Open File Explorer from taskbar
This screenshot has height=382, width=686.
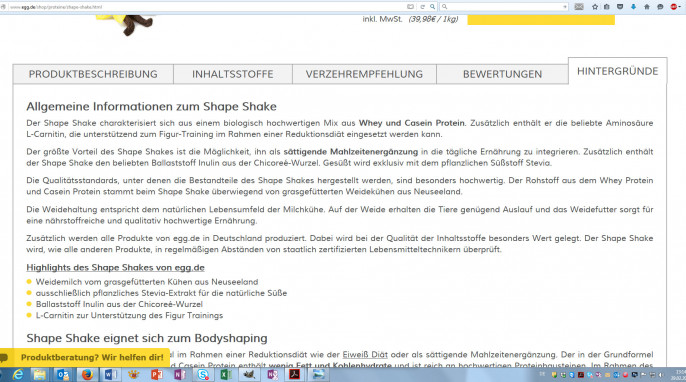coord(39,375)
